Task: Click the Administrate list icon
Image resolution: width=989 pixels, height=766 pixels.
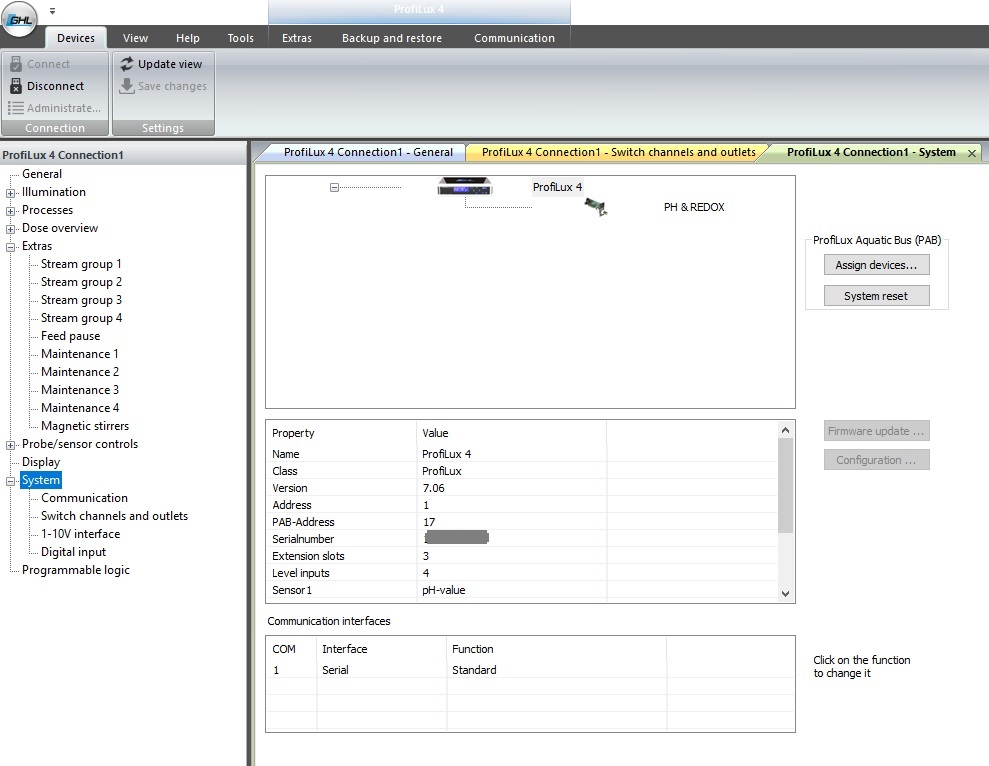Action: click(x=16, y=108)
